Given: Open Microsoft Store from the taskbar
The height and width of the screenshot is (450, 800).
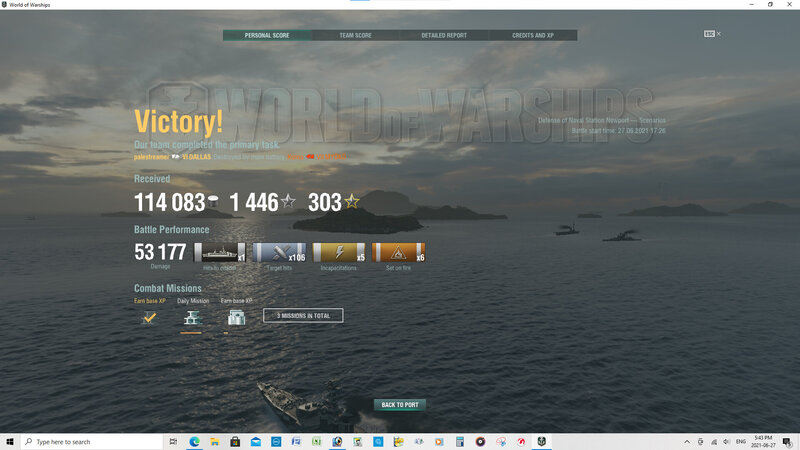Looking at the screenshot, I should (x=235, y=442).
